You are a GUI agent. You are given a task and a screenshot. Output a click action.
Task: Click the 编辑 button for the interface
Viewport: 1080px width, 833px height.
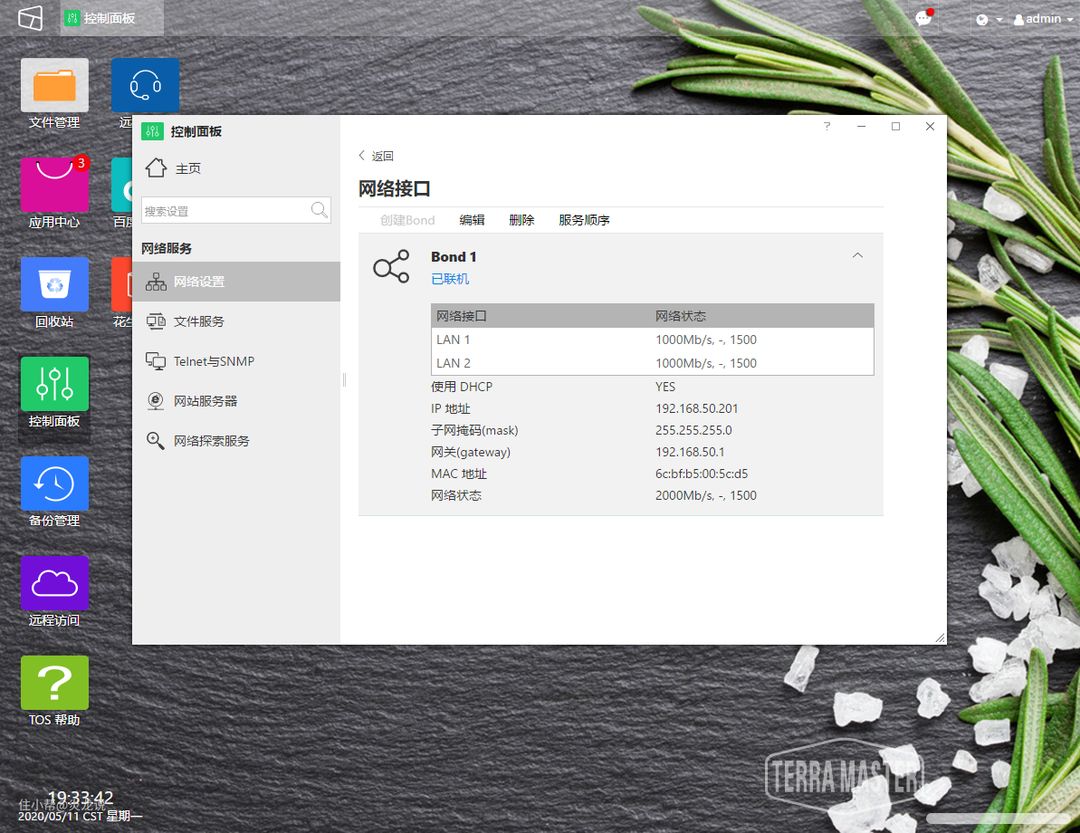(472, 220)
